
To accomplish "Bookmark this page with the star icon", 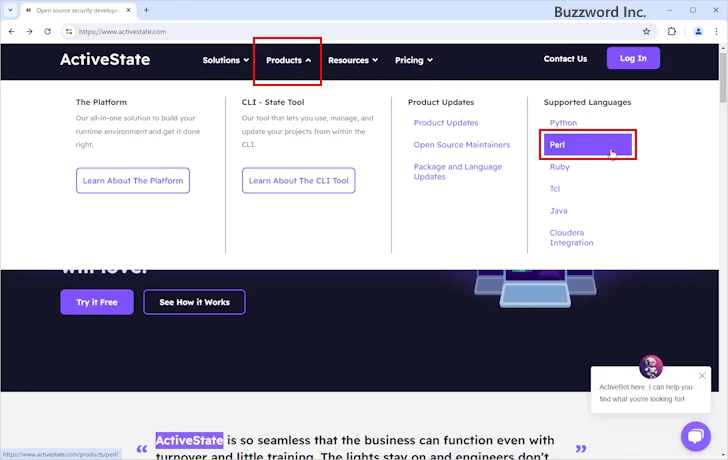I will pos(646,32).
